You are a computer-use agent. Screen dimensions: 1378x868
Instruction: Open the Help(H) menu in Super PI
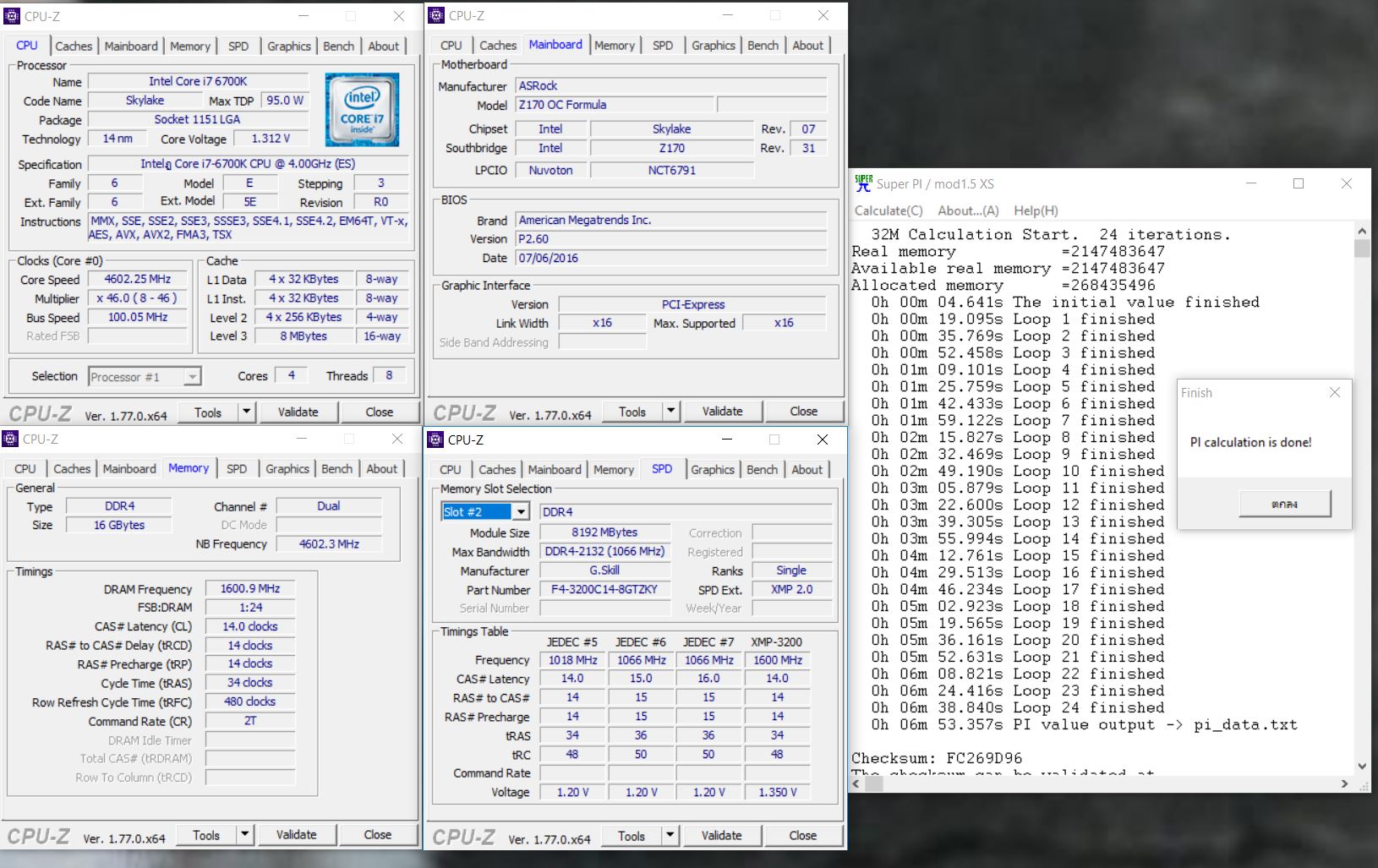click(1036, 210)
